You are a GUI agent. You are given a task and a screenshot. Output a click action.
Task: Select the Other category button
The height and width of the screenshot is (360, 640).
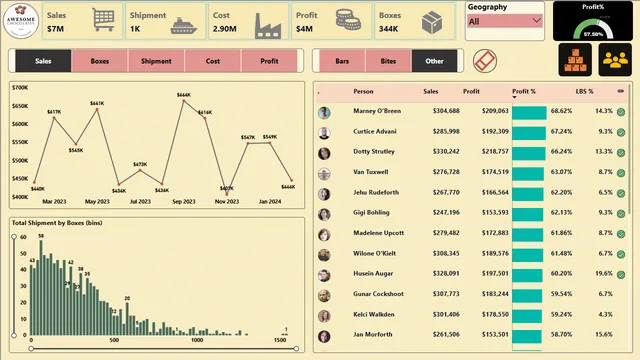[434, 61]
